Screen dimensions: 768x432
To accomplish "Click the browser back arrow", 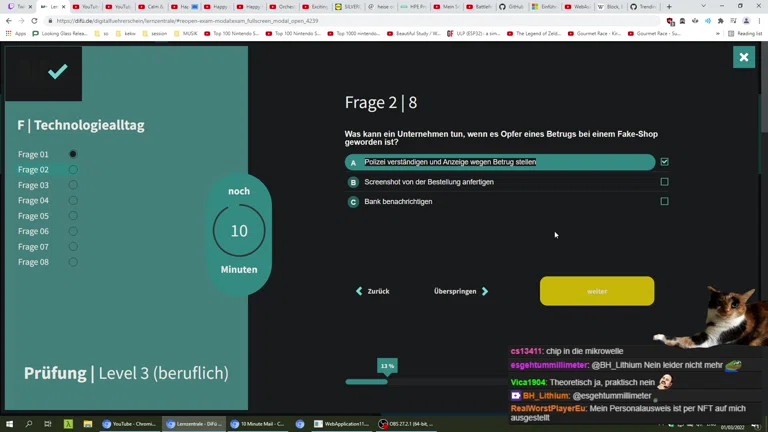I will point(9,21).
